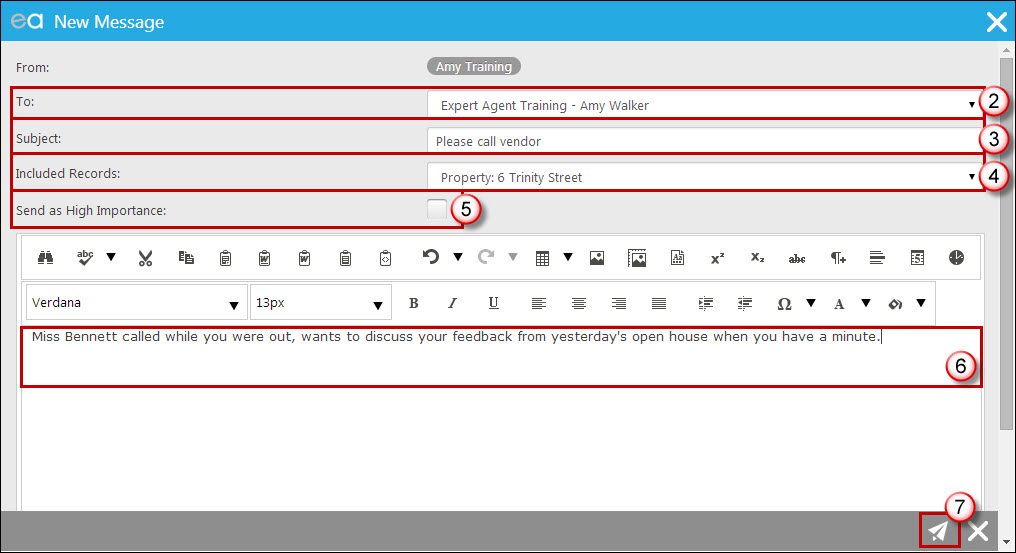Click inside the message body text
Image resolution: width=1016 pixels, height=553 pixels.
pos(456,337)
